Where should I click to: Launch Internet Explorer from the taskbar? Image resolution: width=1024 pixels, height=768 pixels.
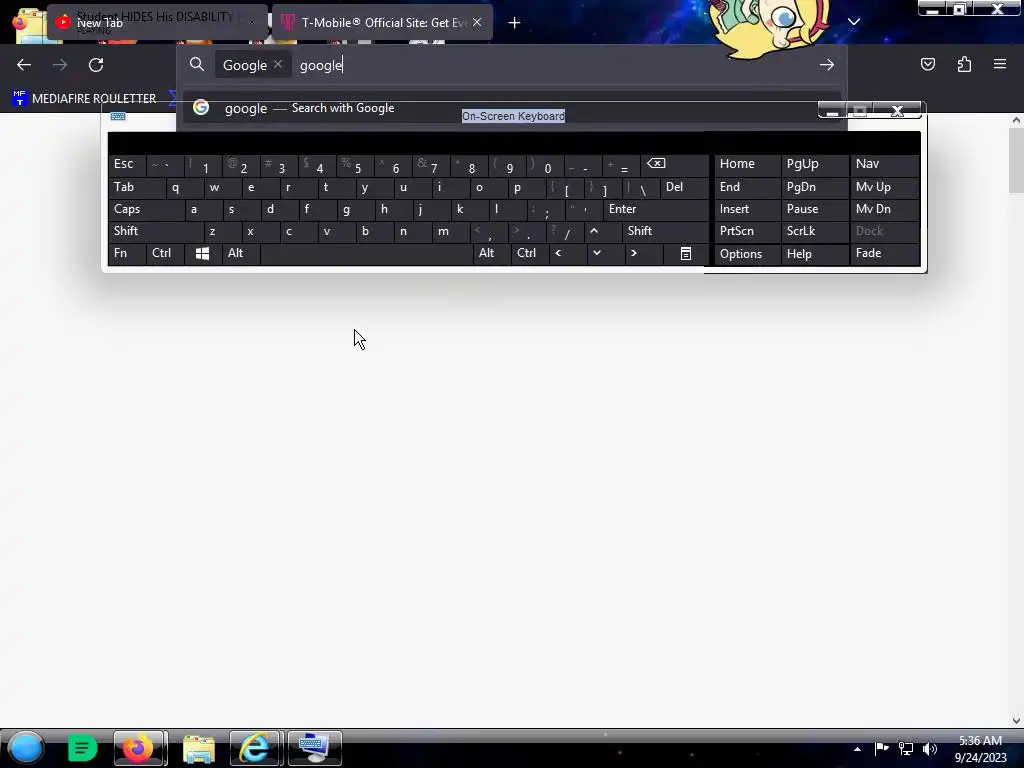coord(255,748)
